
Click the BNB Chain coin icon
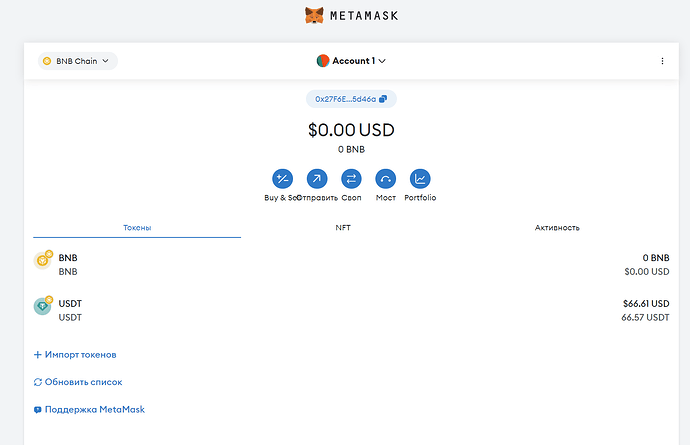point(47,61)
